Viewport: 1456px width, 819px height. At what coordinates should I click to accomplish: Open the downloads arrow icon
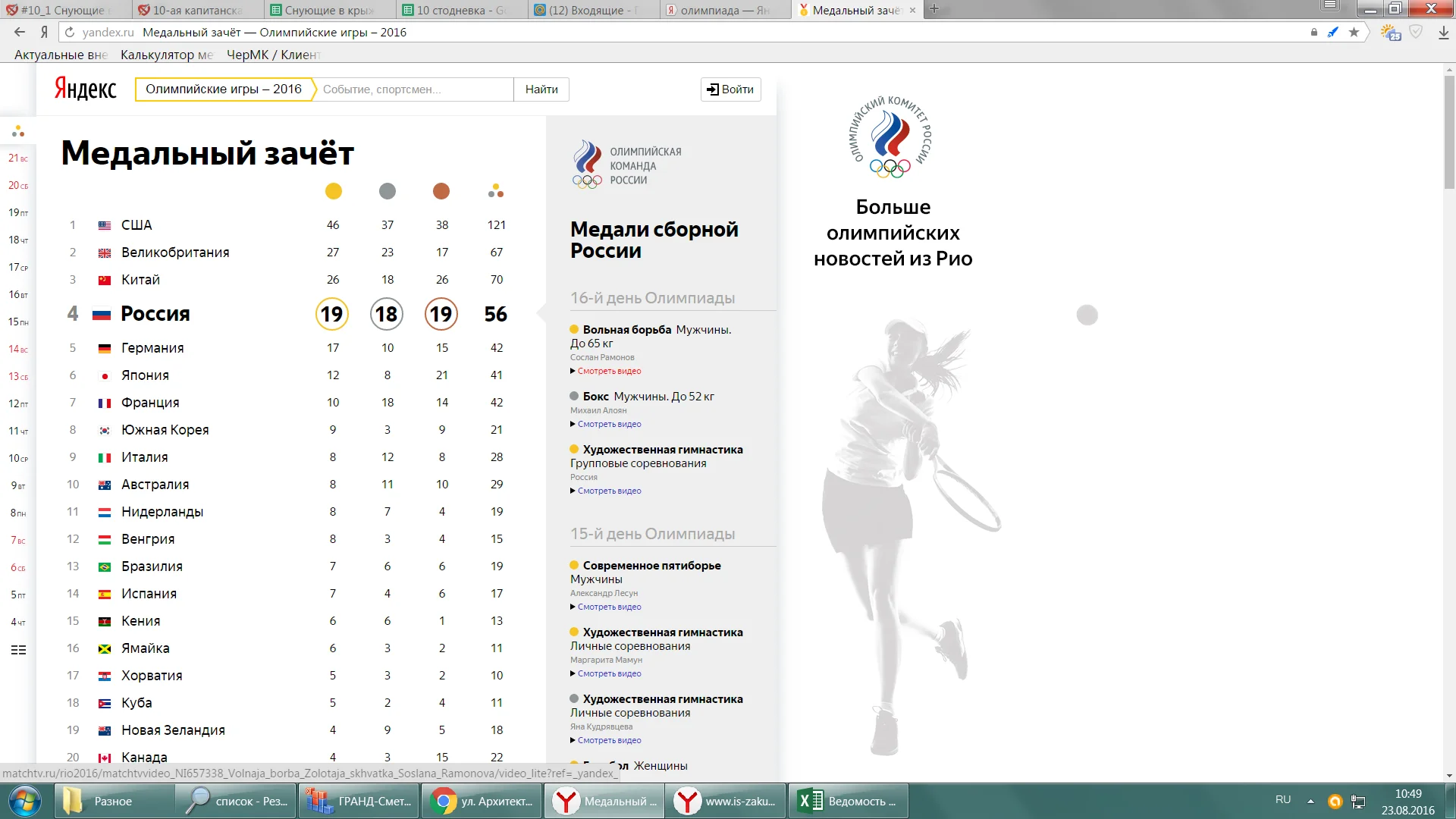pyautogui.click(x=1444, y=33)
